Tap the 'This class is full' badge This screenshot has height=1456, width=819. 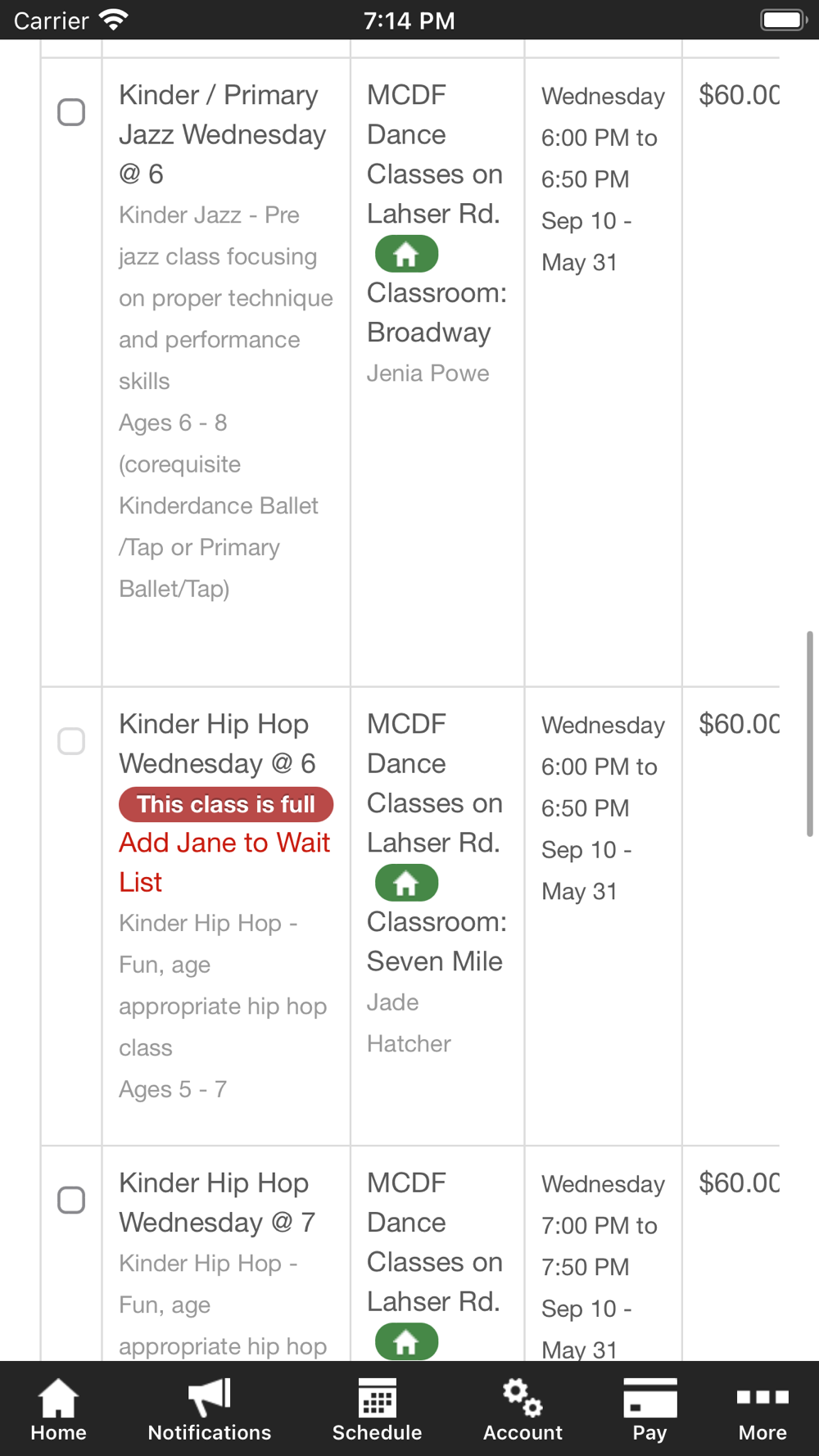[x=226, y=804]
